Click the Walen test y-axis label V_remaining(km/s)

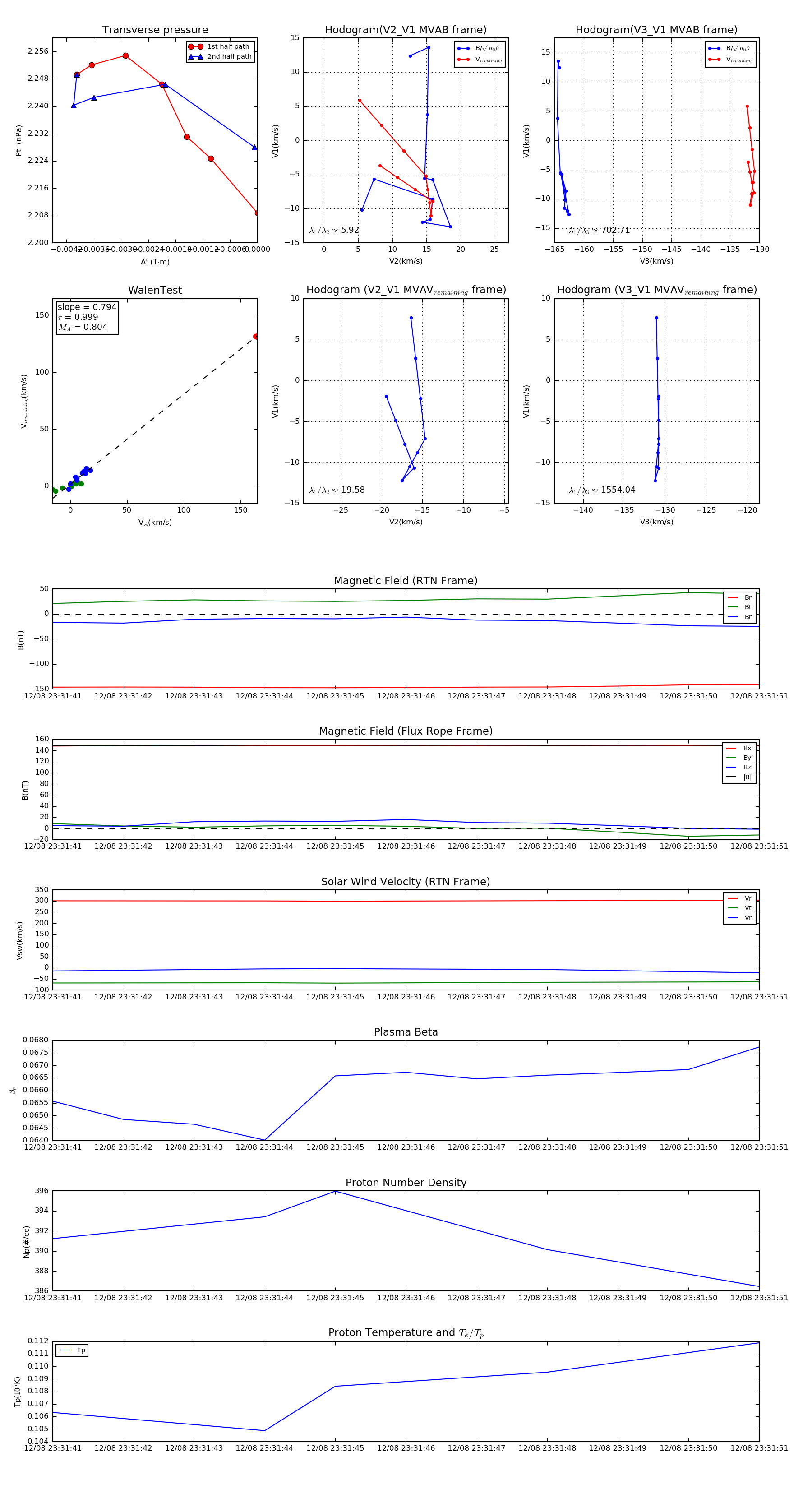pyautogui.click(x=24, y=401)
